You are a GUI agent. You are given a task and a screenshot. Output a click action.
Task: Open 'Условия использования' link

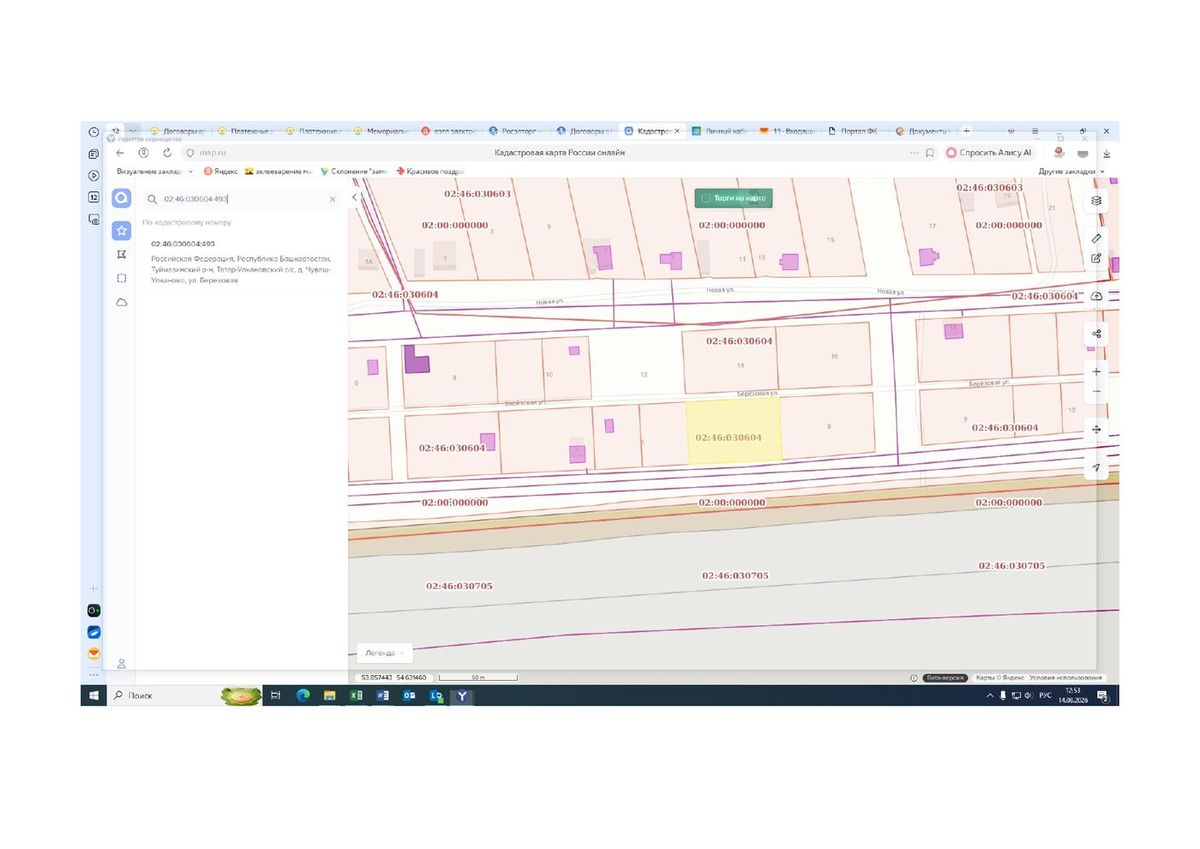pyautogui.click(x=1064, y=677)
